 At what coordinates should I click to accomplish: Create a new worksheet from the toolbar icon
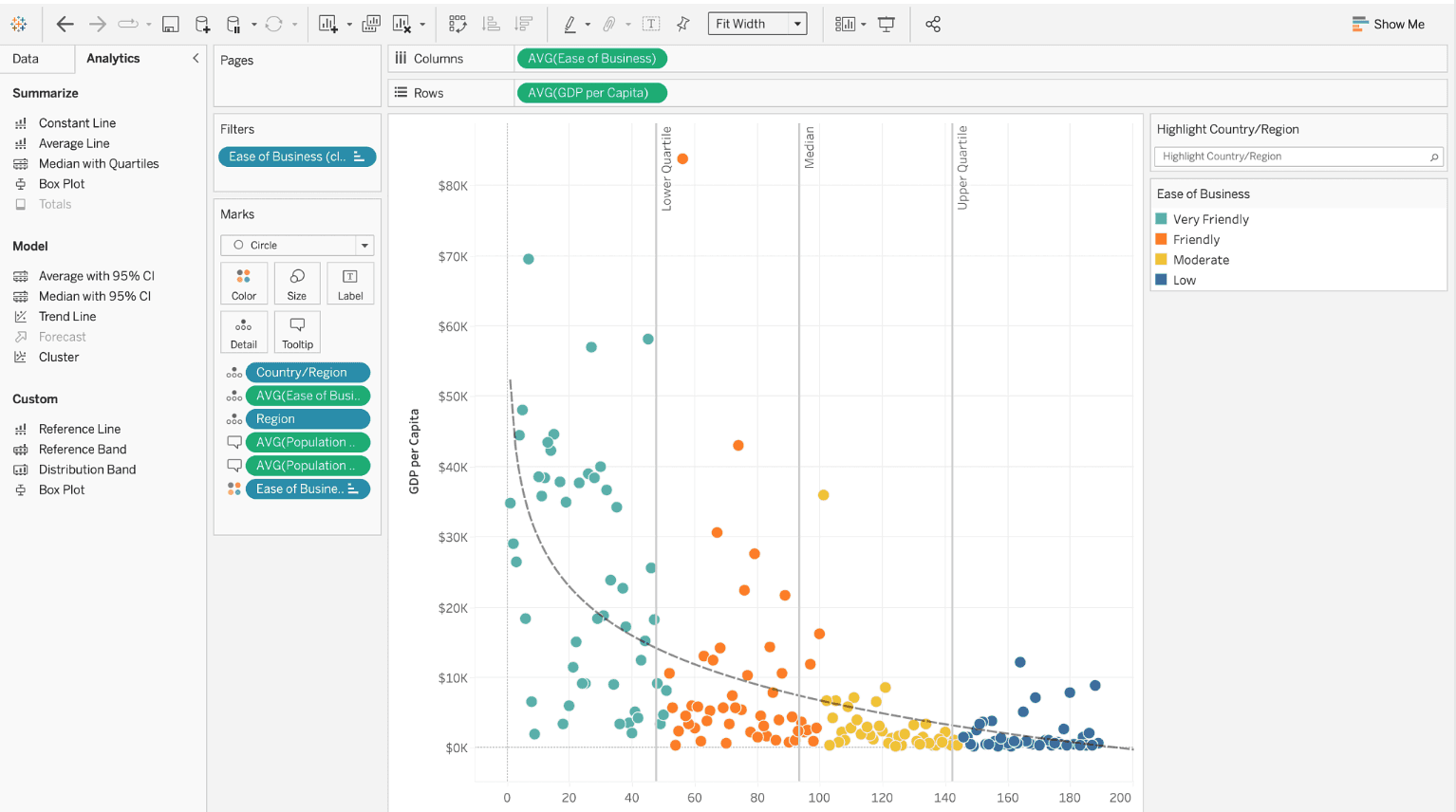[328, 24]
